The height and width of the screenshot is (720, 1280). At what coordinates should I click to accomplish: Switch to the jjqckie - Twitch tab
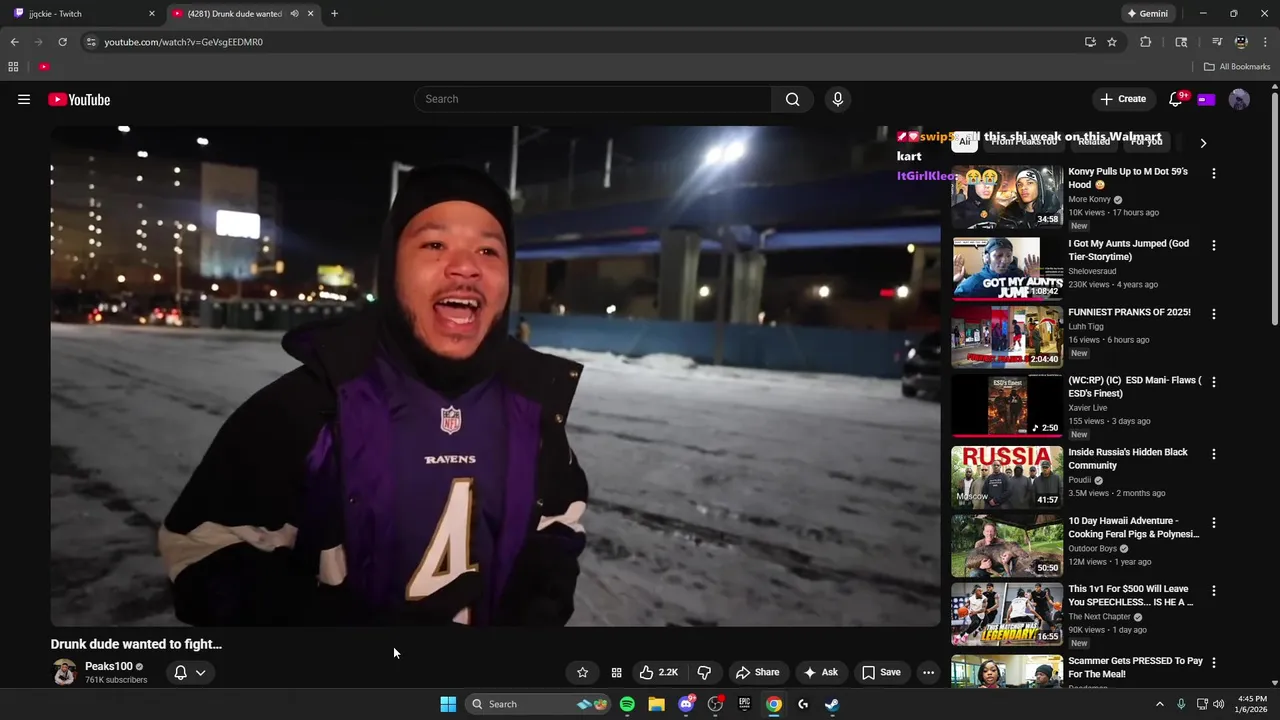(83, 14)
